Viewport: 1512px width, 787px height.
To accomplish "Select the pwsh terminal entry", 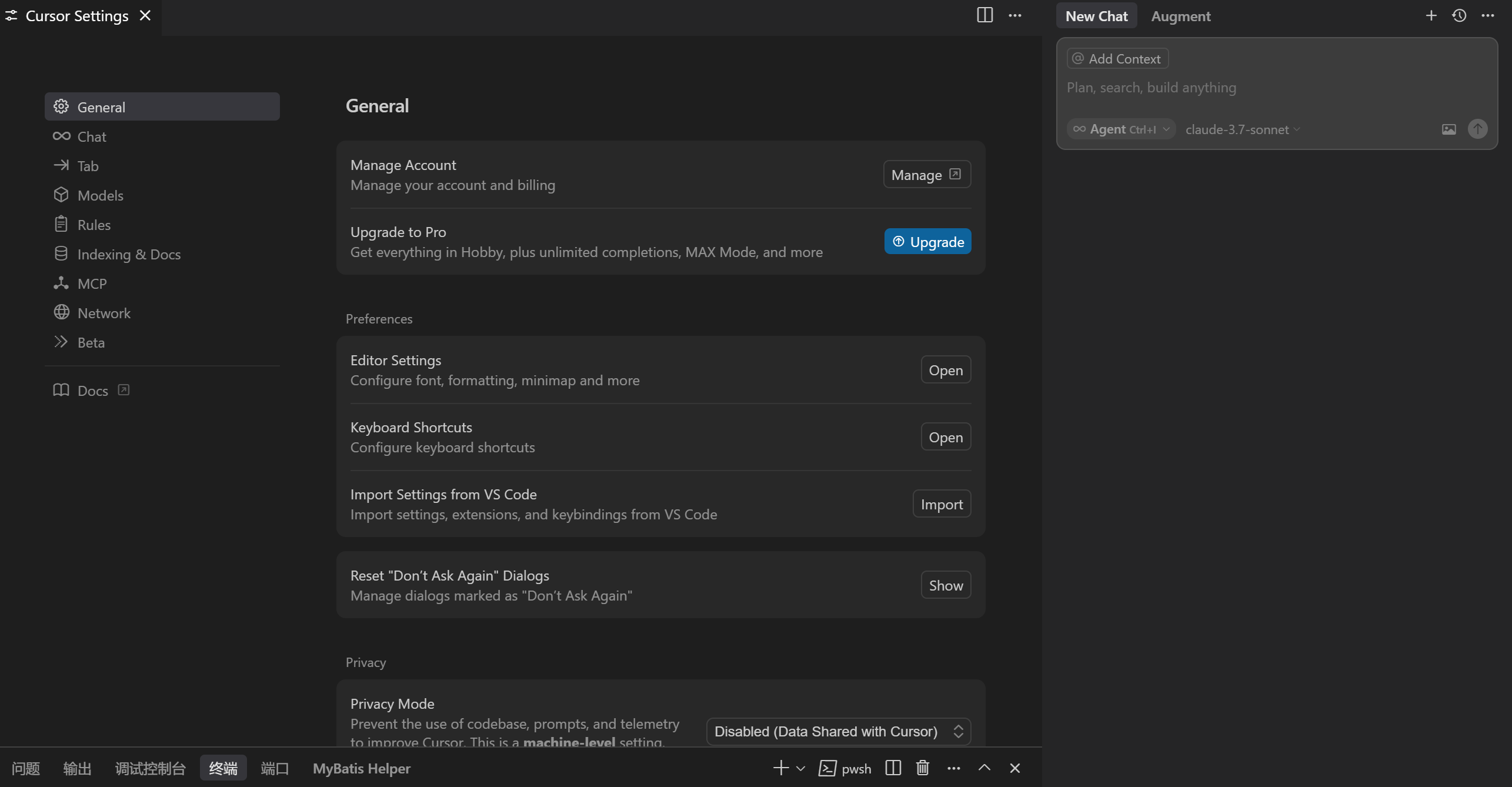I will 845,768.
